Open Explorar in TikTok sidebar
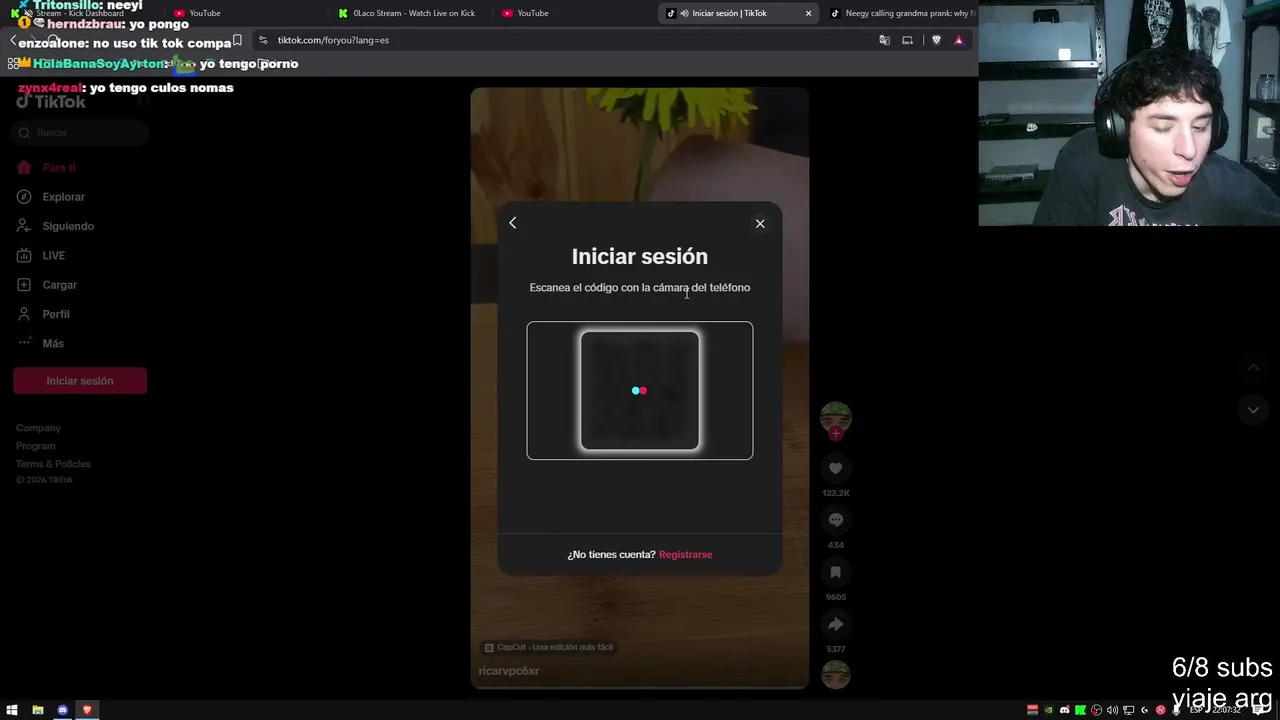 pyautogui.click(x=64, y=197)
